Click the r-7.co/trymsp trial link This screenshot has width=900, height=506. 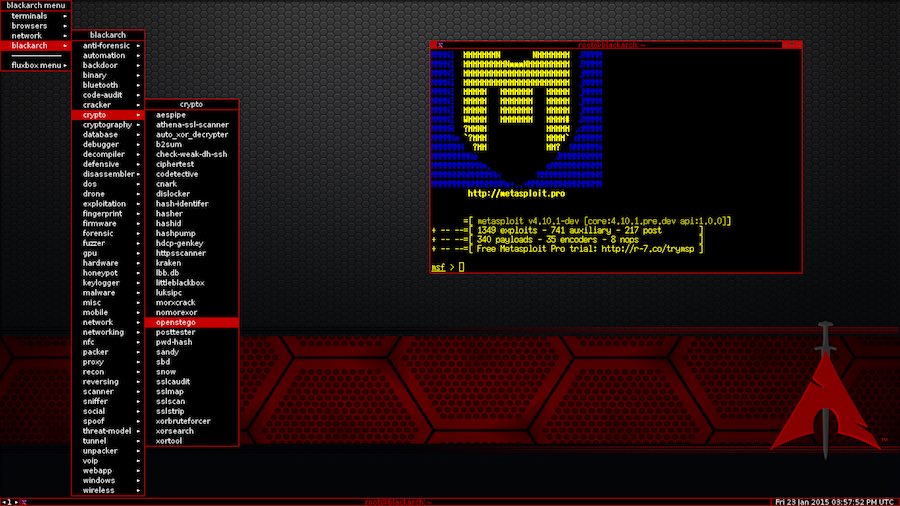point(652,248)
